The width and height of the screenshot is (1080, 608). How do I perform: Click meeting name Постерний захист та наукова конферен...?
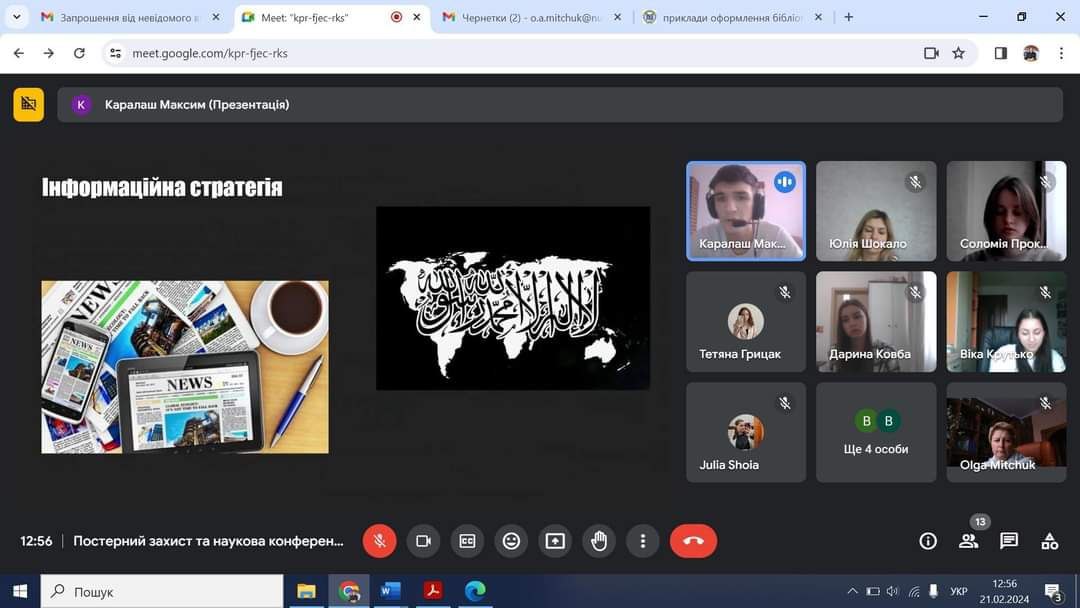[x=208, y=541]
